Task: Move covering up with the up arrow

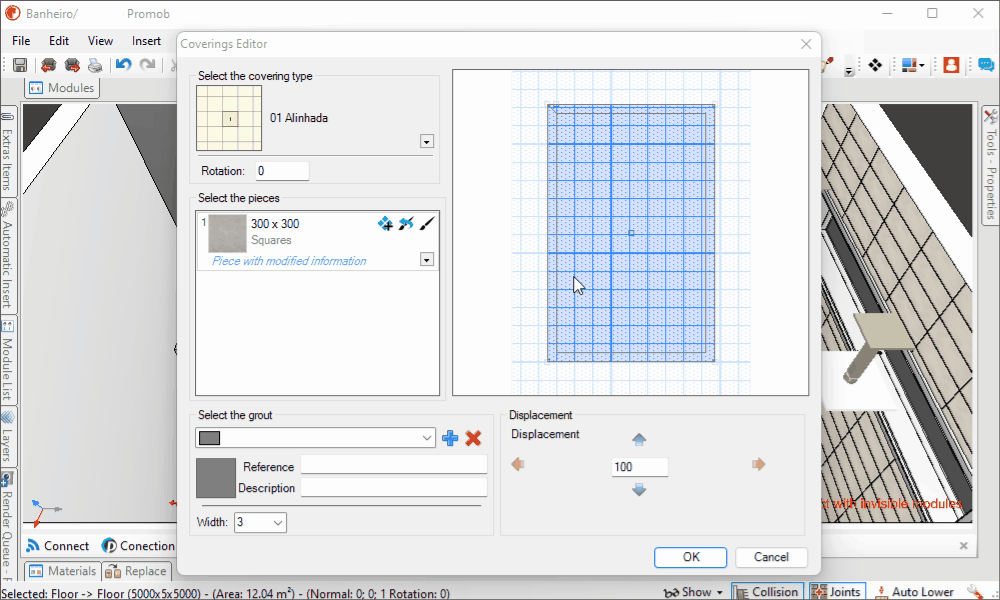Action: 639,439
